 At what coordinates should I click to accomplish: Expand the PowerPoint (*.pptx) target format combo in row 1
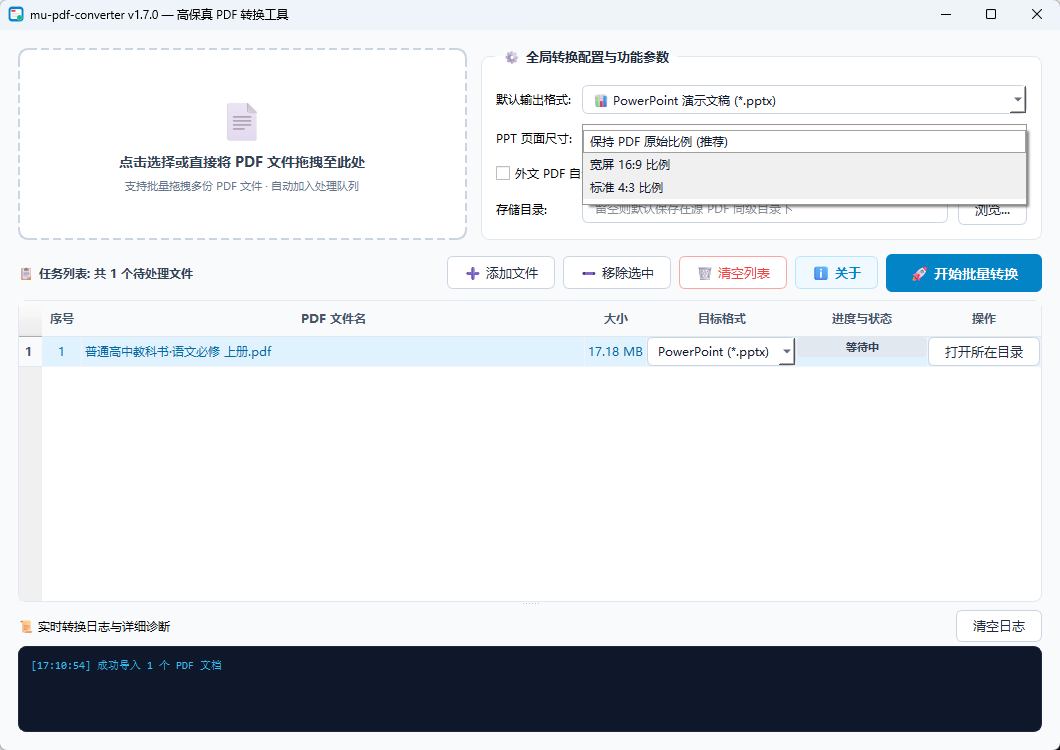786,352
